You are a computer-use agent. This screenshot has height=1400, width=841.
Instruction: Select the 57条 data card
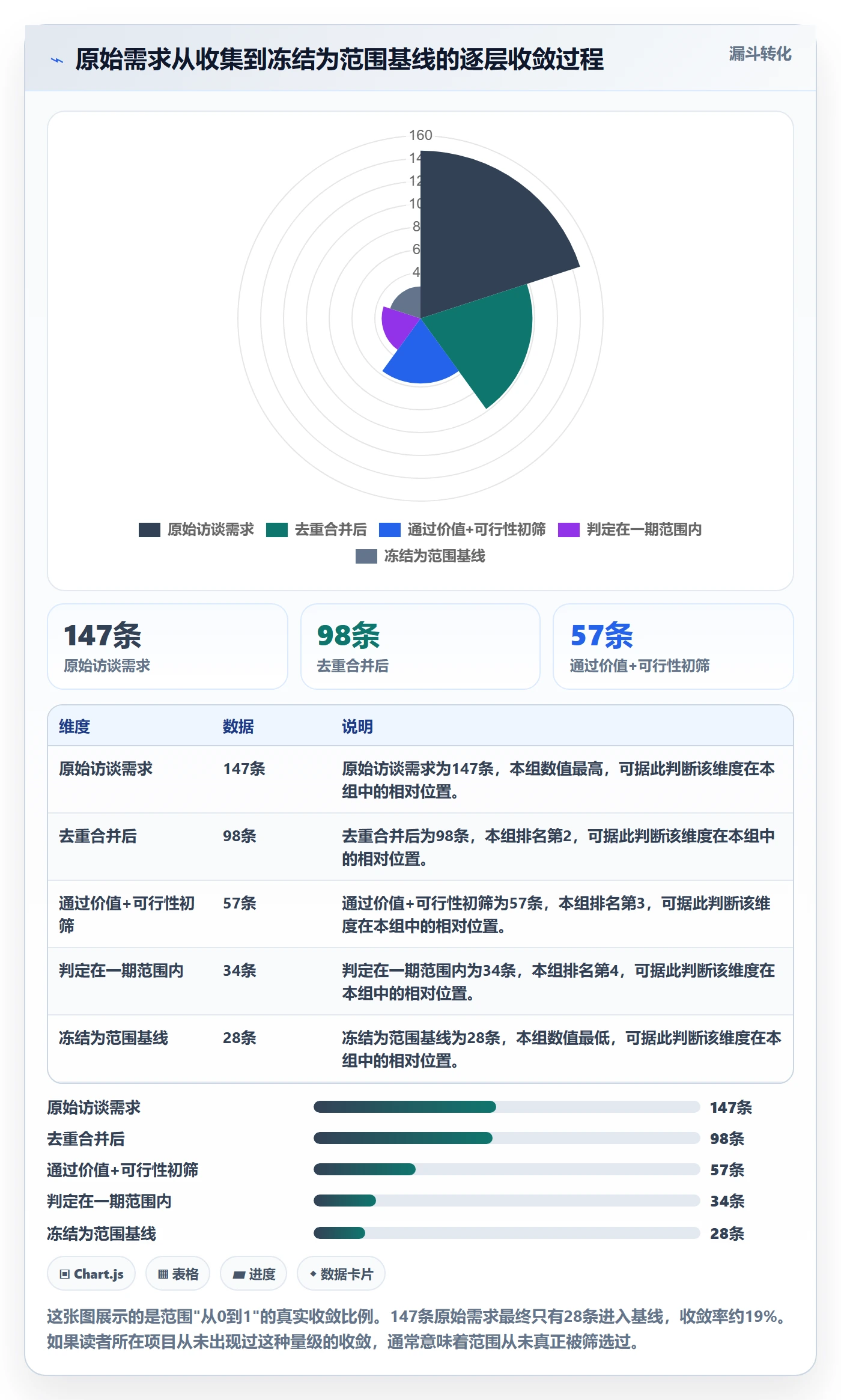click(x=673, y=647)
